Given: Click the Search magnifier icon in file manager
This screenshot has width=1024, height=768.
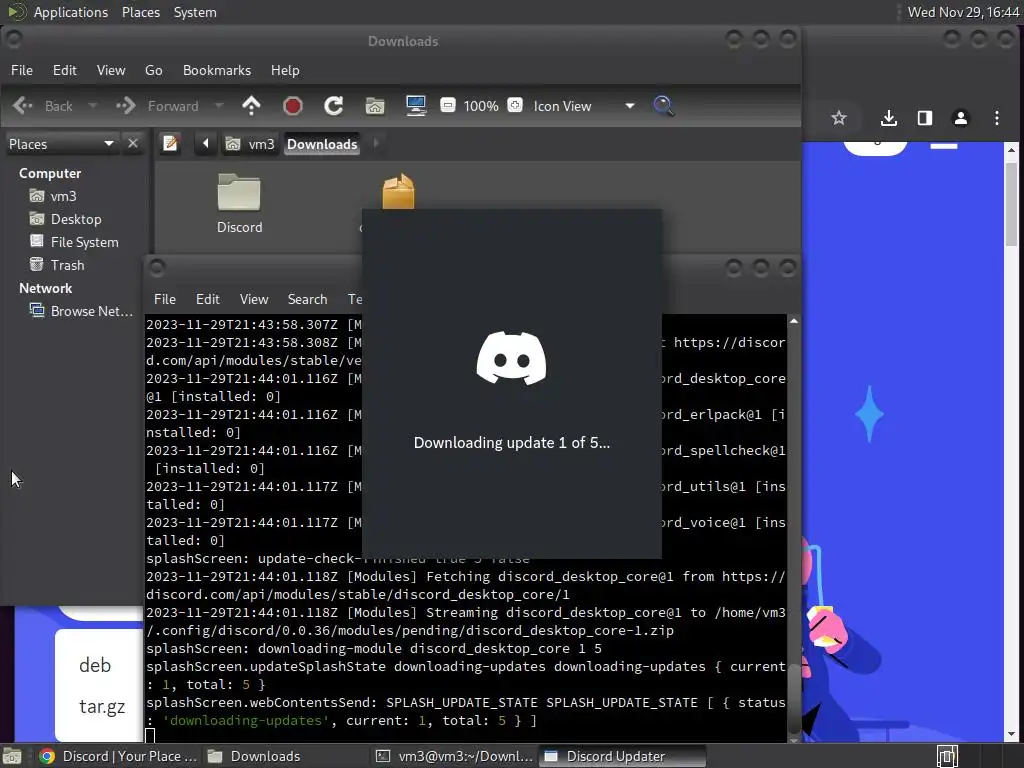Looking at the screenshot, I should [664, 106].
